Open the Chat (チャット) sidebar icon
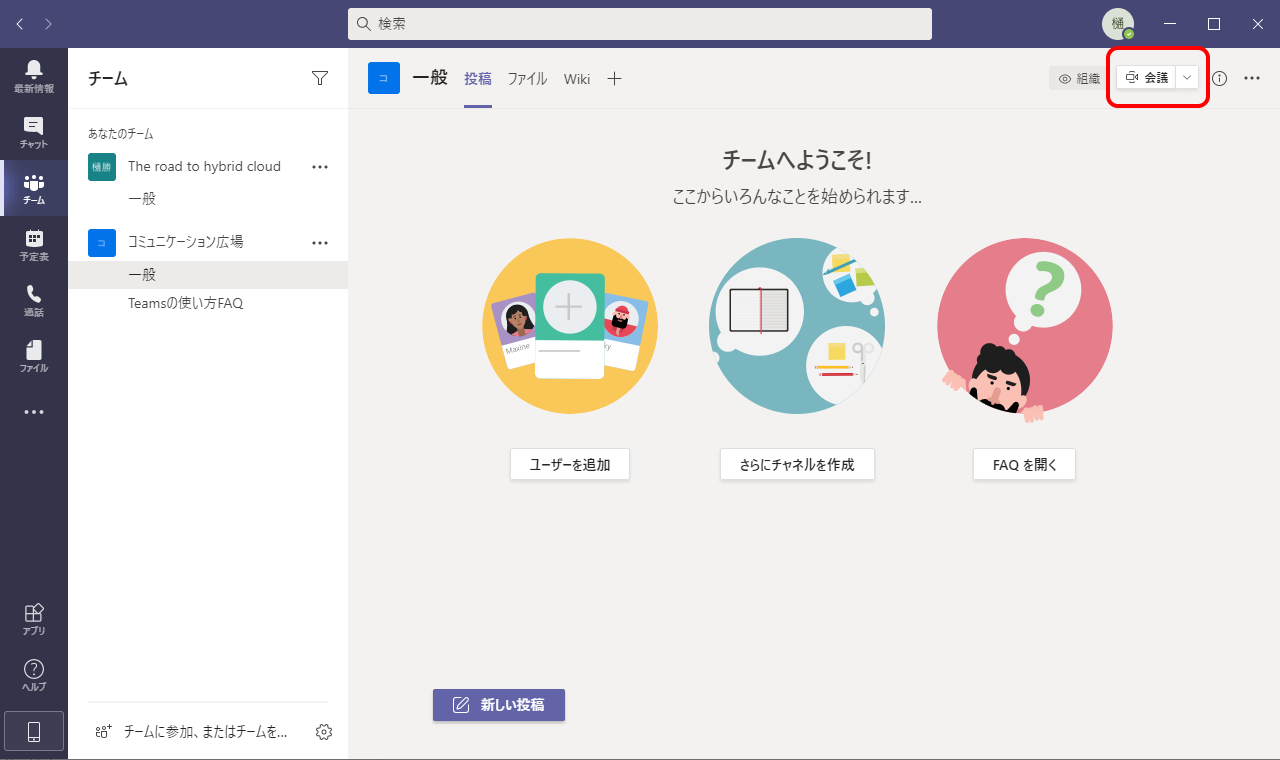 pyautogui.click(x=34, y=132)
